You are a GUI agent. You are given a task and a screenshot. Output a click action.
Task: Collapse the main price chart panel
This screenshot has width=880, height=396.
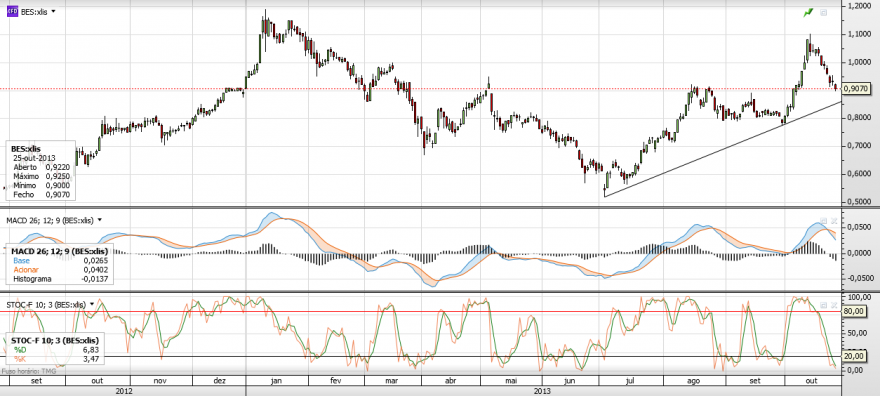[823, 12]
